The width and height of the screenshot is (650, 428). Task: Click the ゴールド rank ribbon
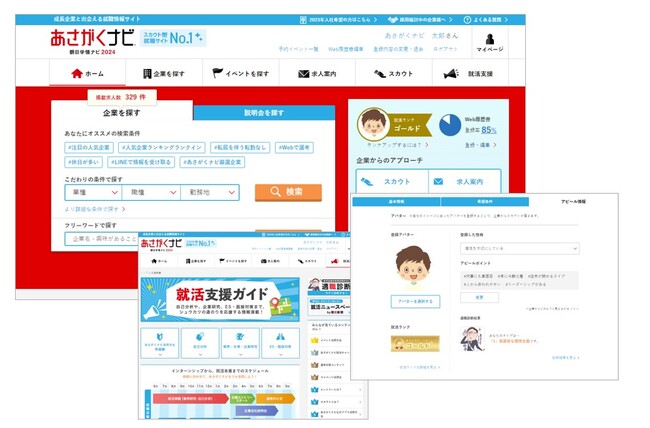coord(410,125)
